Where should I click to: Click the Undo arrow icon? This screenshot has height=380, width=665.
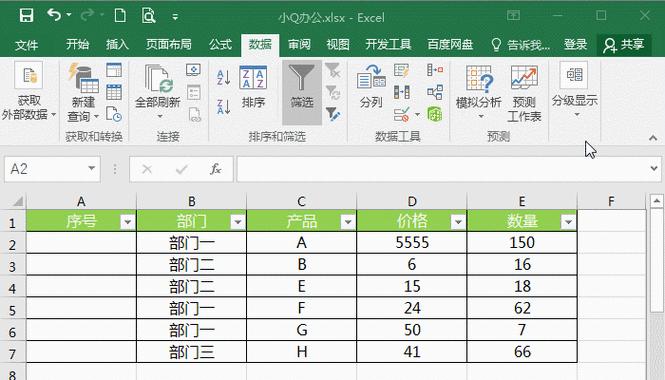54,15
